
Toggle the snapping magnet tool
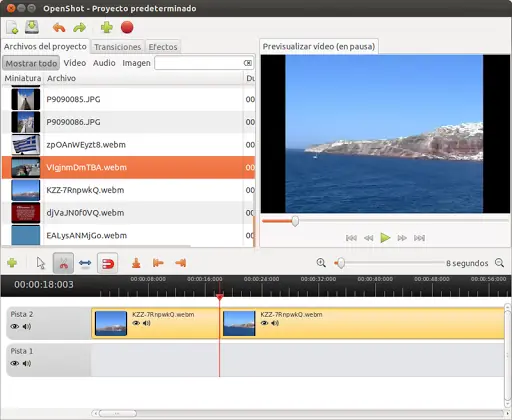coord(107,263)
